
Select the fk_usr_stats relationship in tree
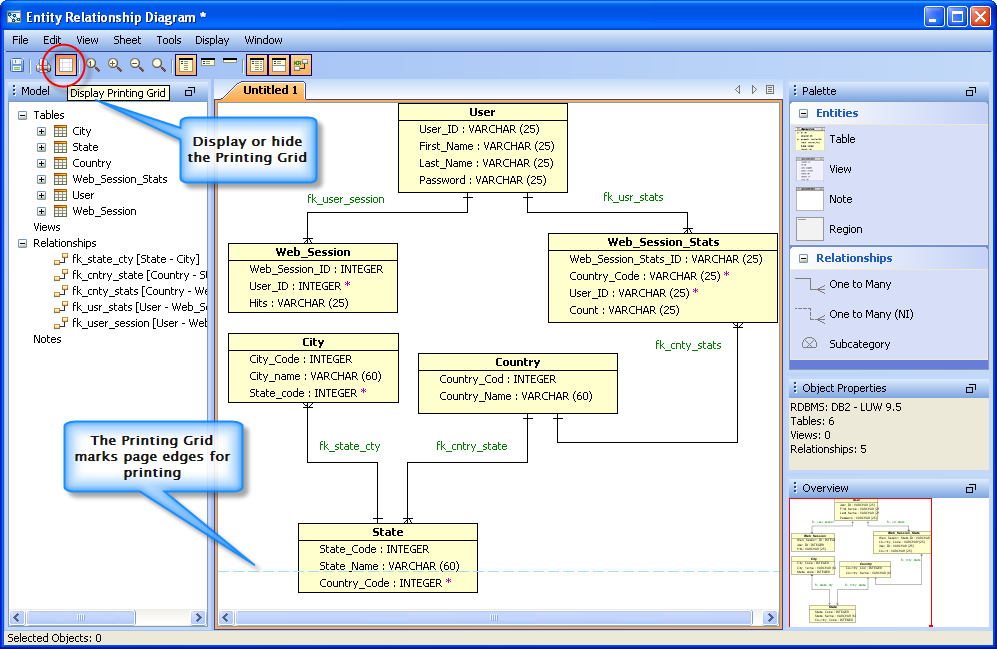coord(139,307)
